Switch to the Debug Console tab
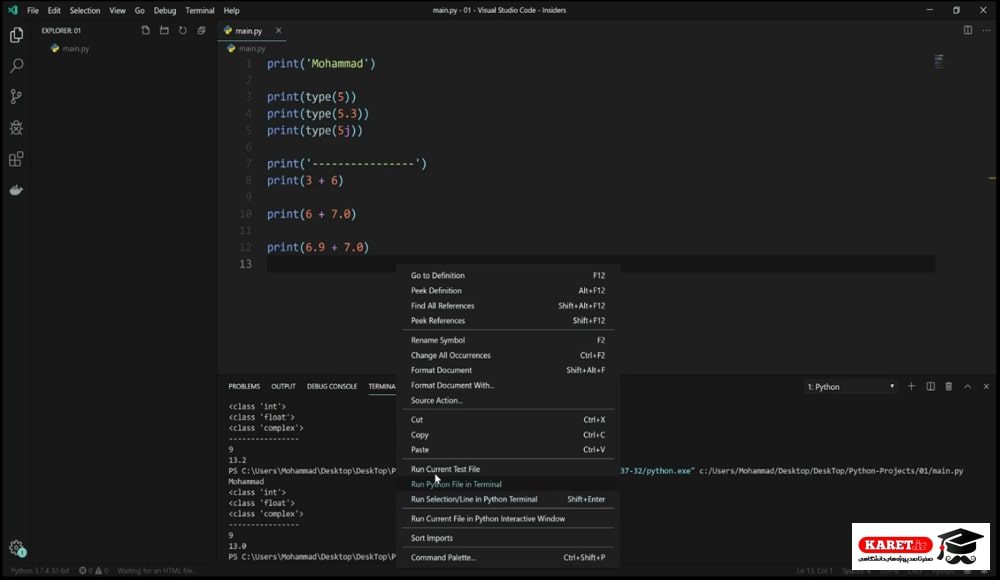1000x580 pixels. pos(332,386)
